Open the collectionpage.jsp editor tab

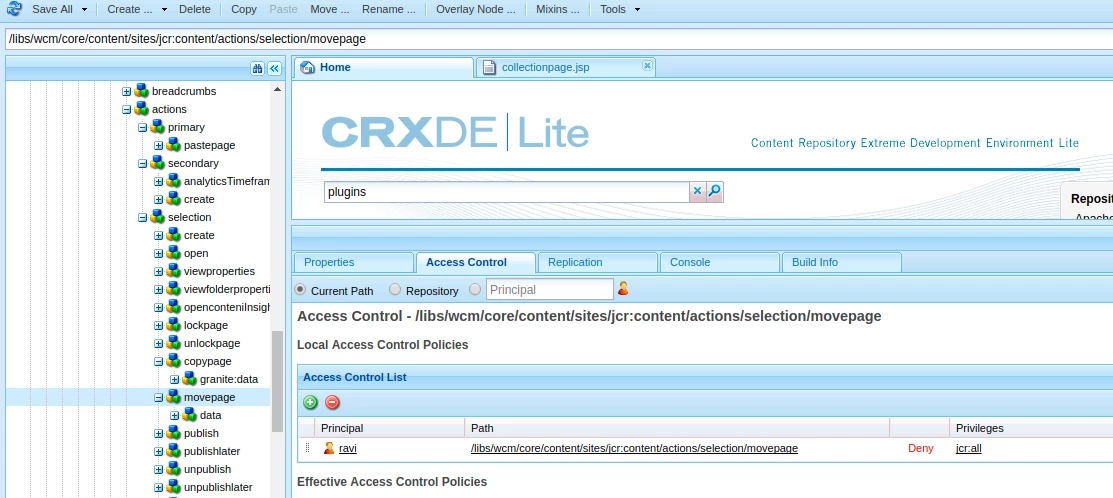pos(565,67)
